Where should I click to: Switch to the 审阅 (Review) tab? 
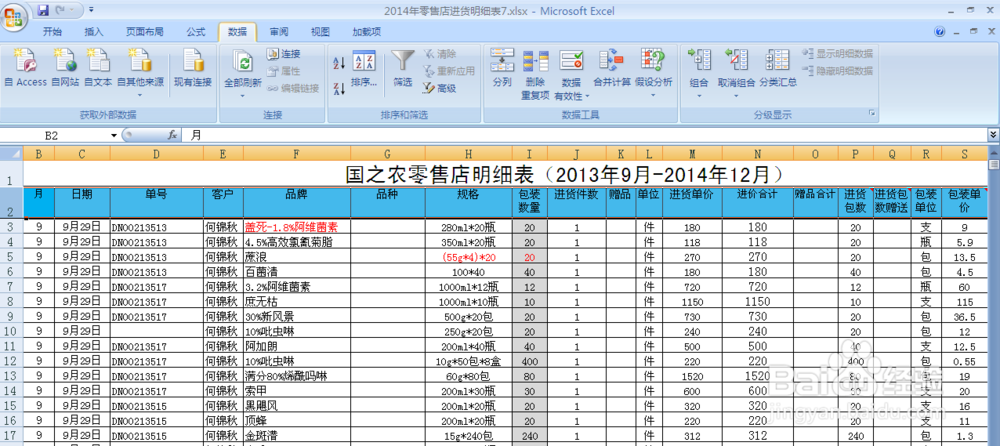coord(279,32)
